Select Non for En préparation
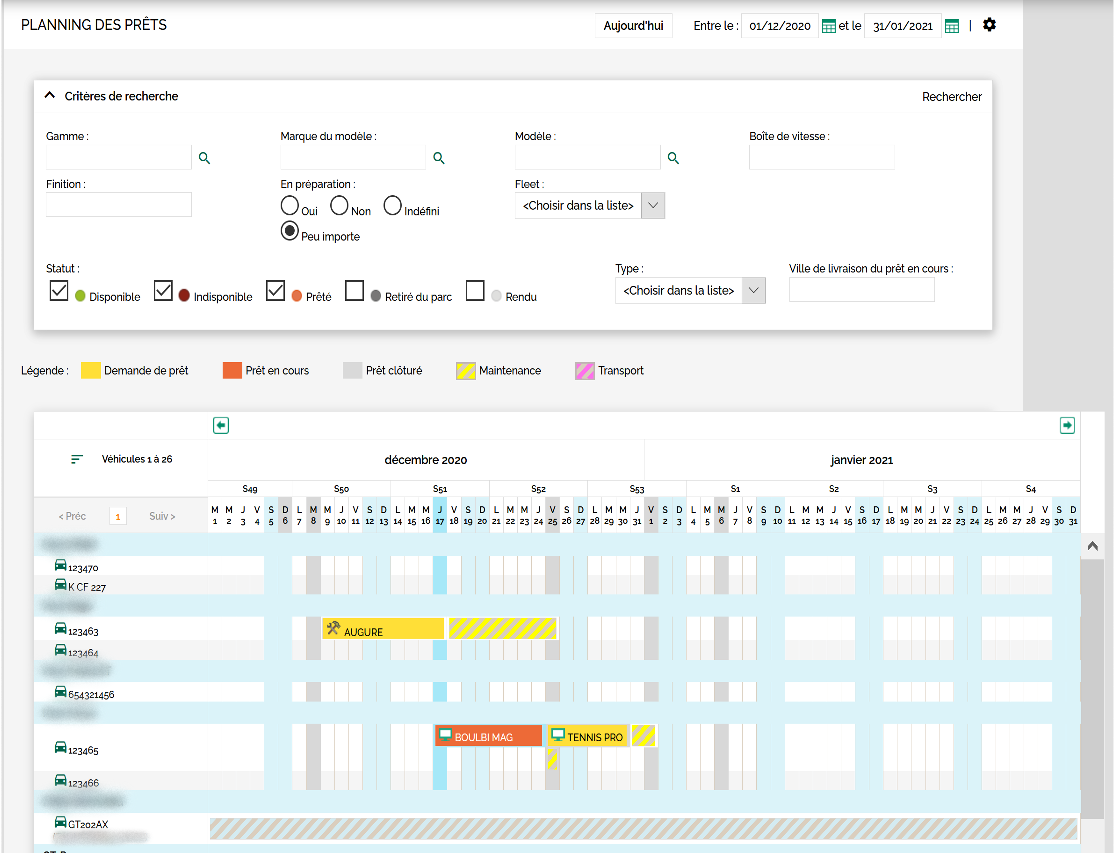This screenshot has height=854, width=1114. coord(339,205)
